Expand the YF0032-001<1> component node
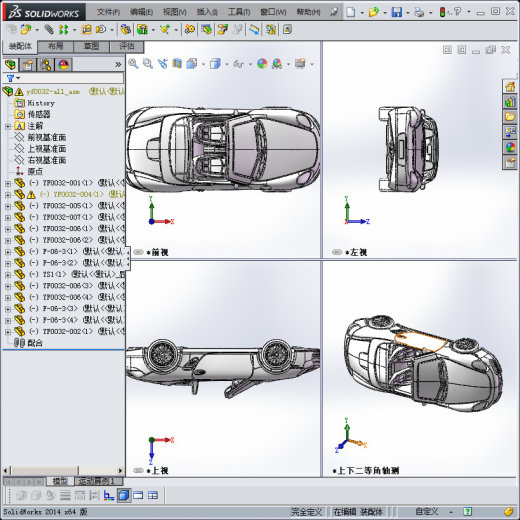The height and width of the screenshot is (520, 520). pyautogui.click(x=8, y=183)
